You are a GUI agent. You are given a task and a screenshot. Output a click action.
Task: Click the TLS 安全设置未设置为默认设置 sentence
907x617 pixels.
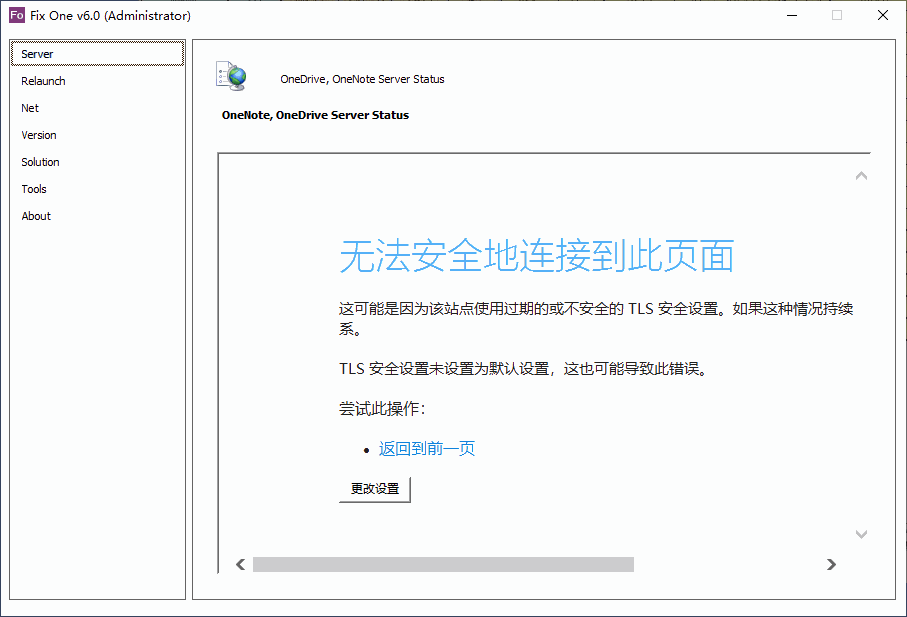click(523, 369)
